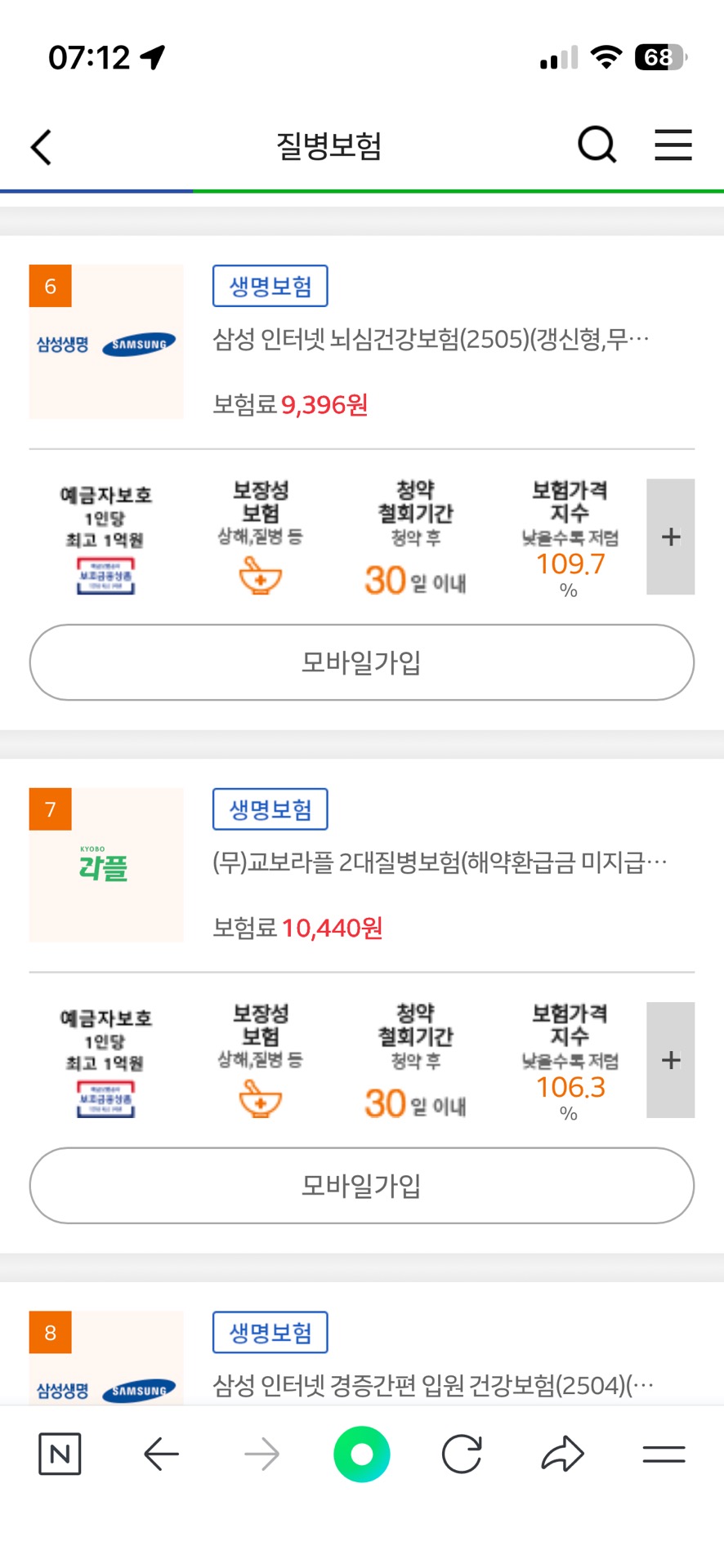Tap the Kyobo 라플 logo thumbnail
This screenshot has height=1568, width=724.
(106, 866)
